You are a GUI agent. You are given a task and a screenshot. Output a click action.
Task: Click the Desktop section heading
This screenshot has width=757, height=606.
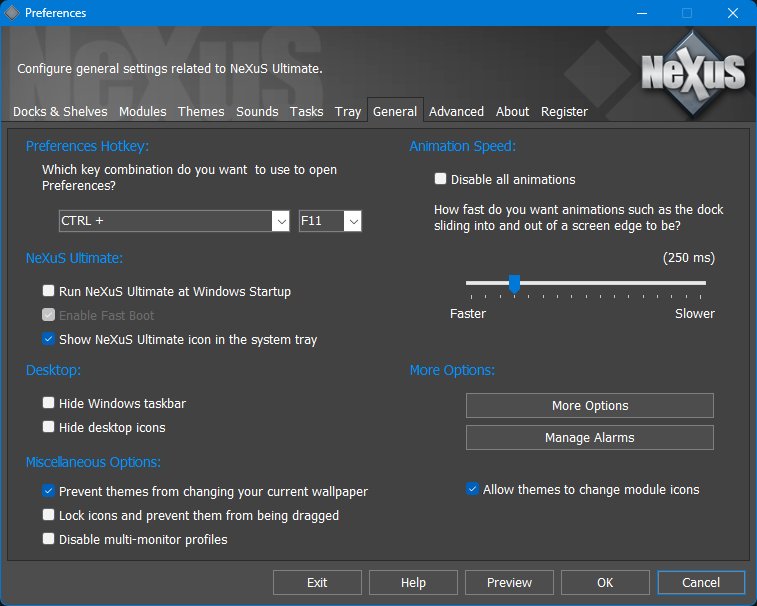pyautogui.click(x=53, y=370)
